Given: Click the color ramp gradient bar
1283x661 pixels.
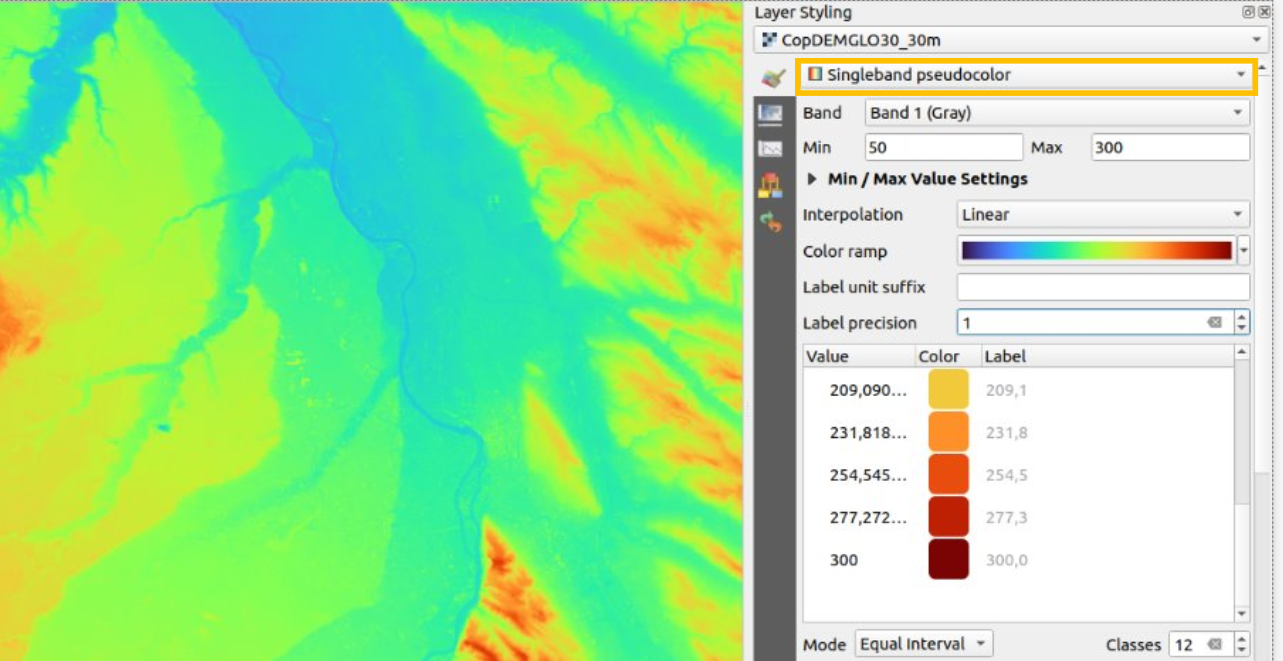Looking at the screenshot, I should (1096, 251).
